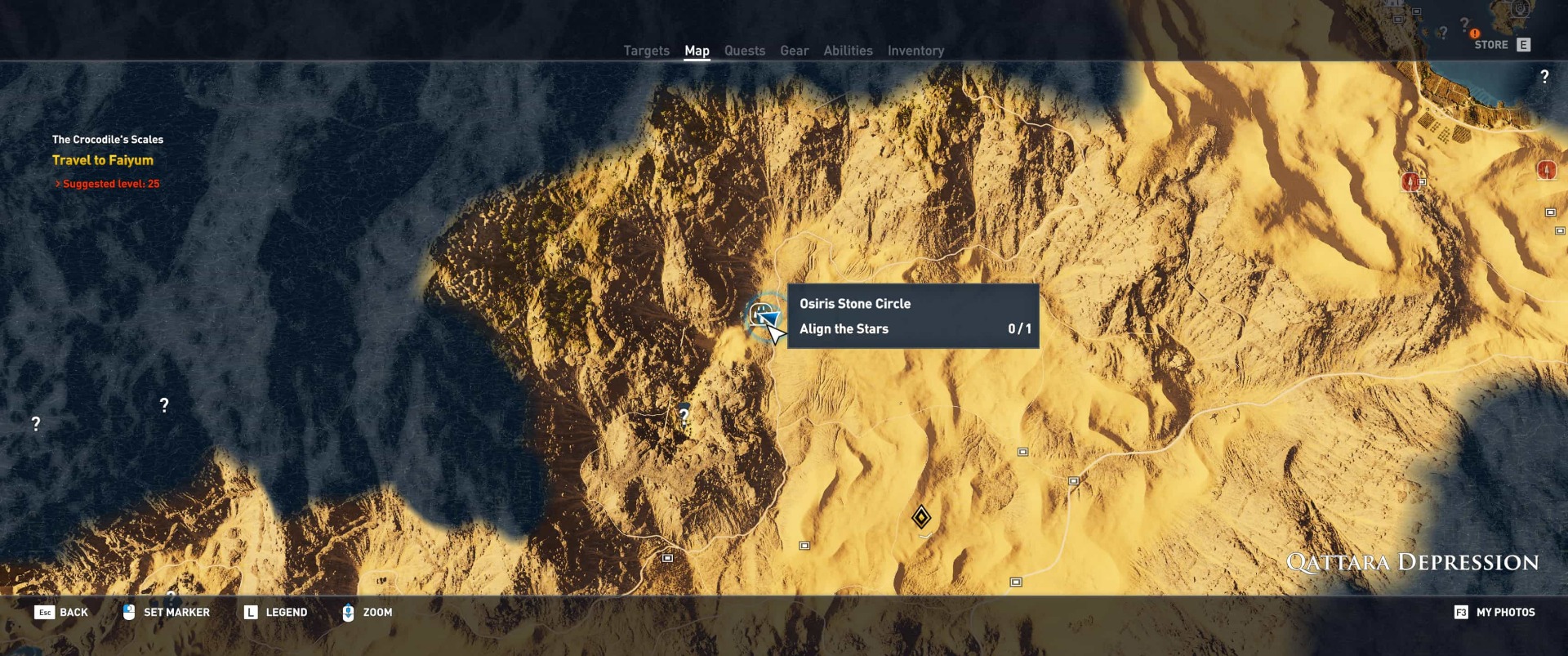1568x656 pixels.
Task: Click the orange exclamation alert beside STORE
Action: click(1475, 33)
